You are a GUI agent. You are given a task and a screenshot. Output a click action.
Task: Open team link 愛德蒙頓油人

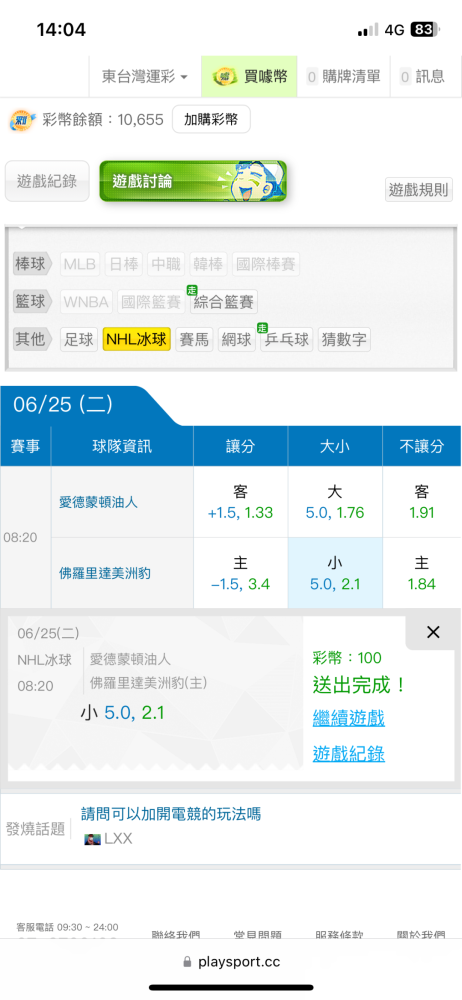coord(98,502)
